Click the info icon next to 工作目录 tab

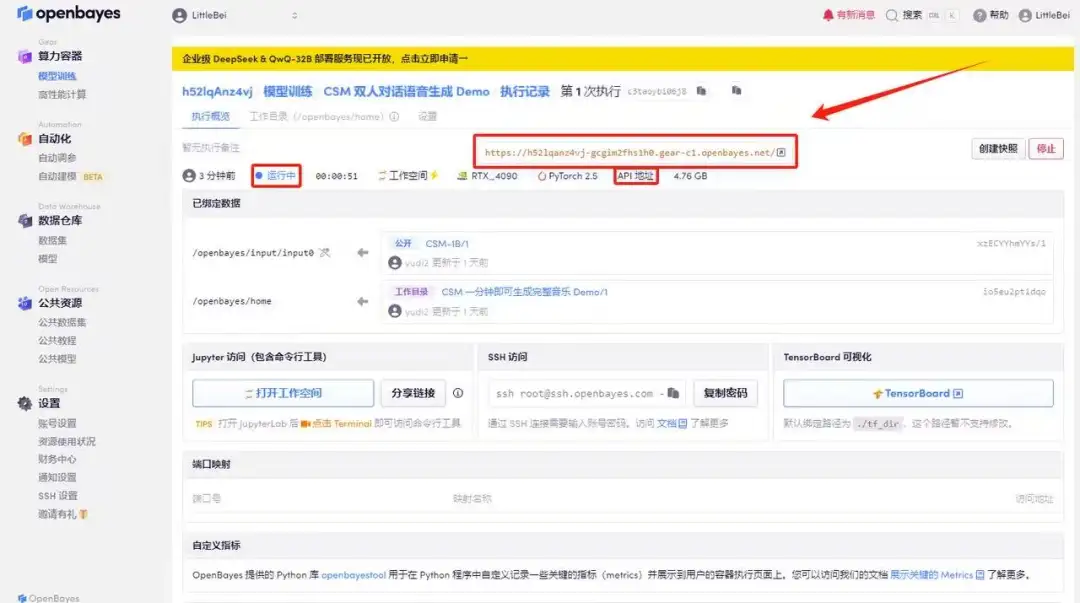(394, 116)
